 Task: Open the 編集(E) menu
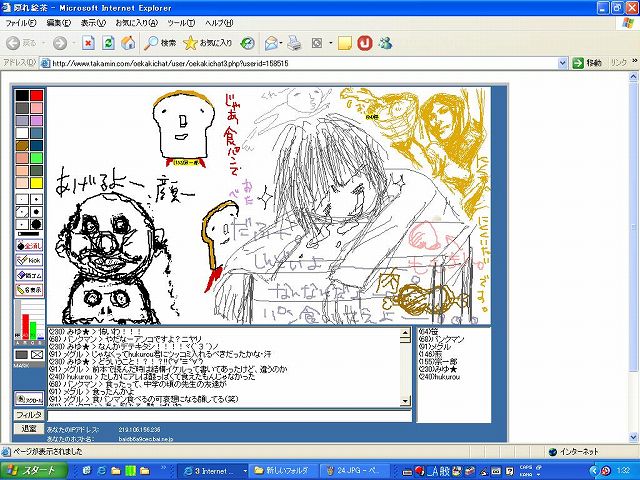[58, 23]
